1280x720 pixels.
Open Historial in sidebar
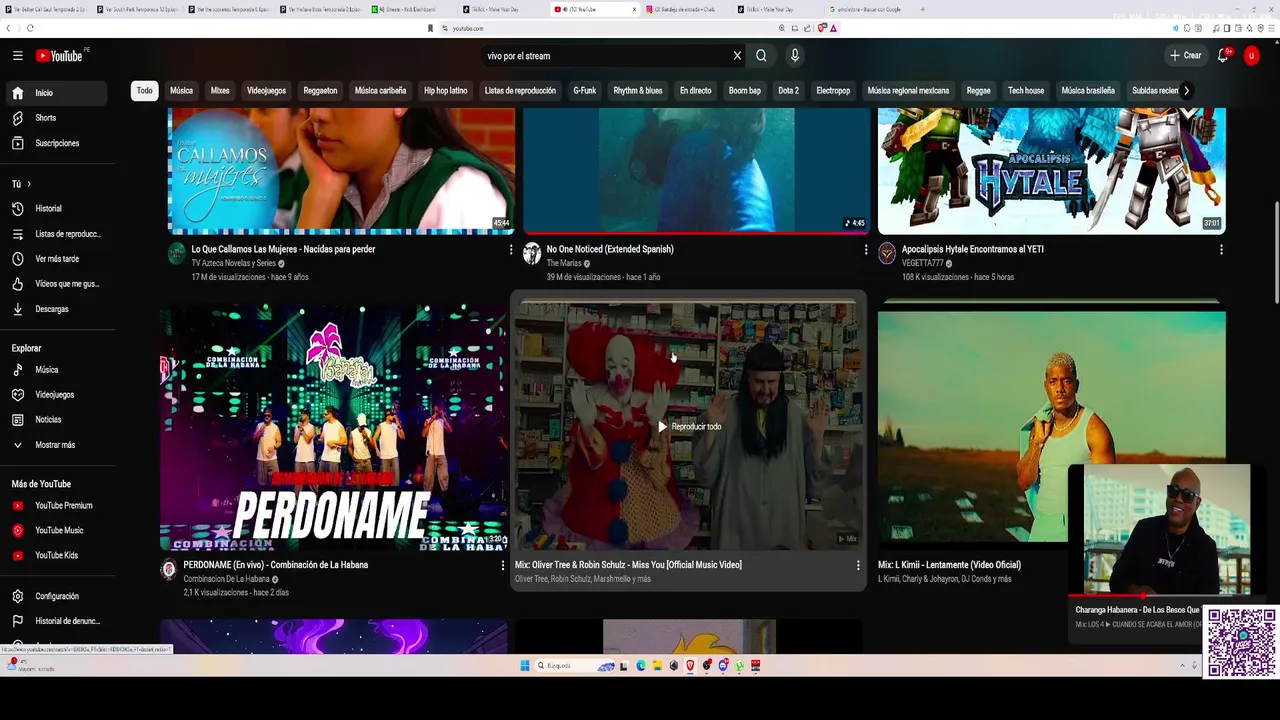point(58,209)
